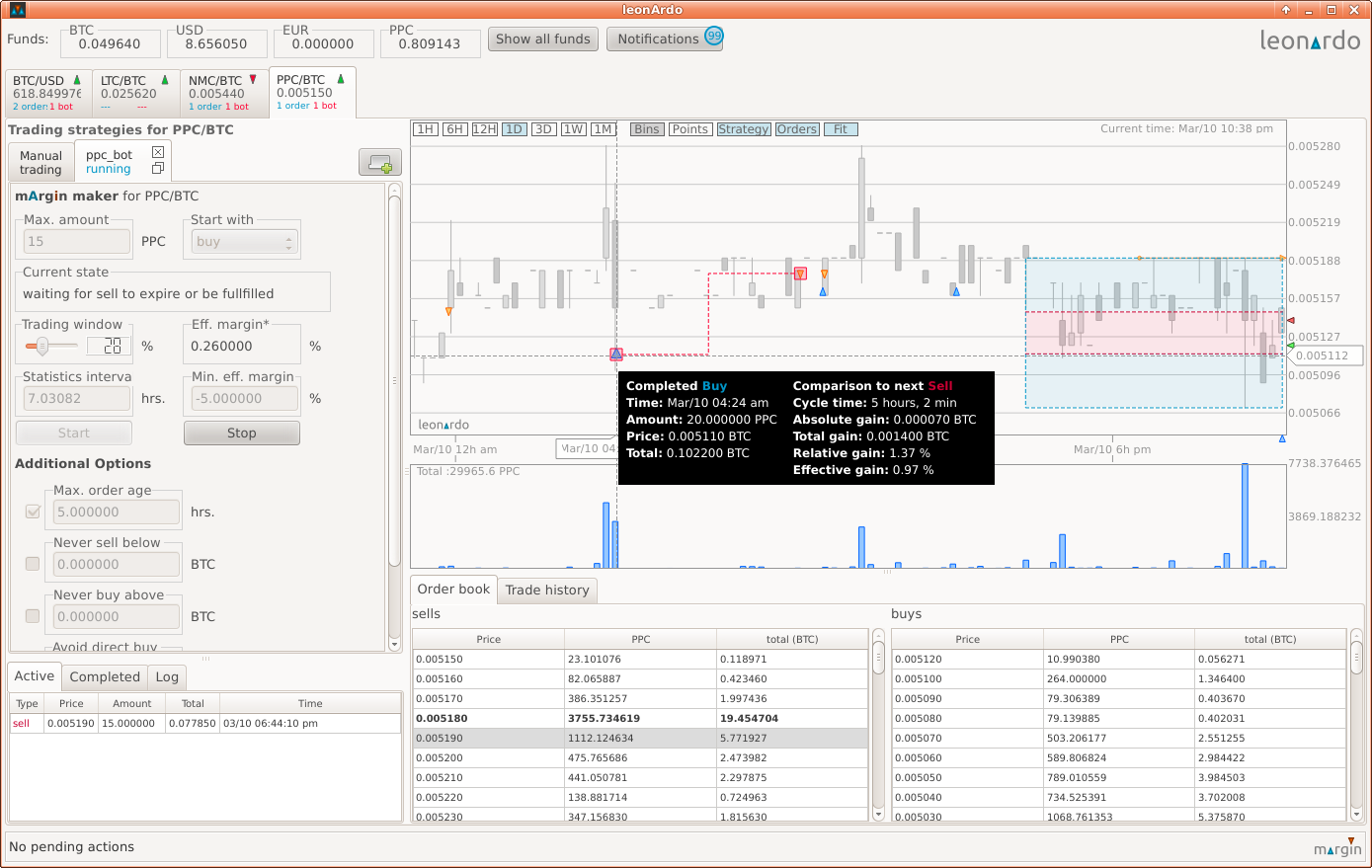The height and width of the screenshot is (868, 1372).
Task: Switch to the LTC/BTC market tab
Action: click(x=136, y=93)
